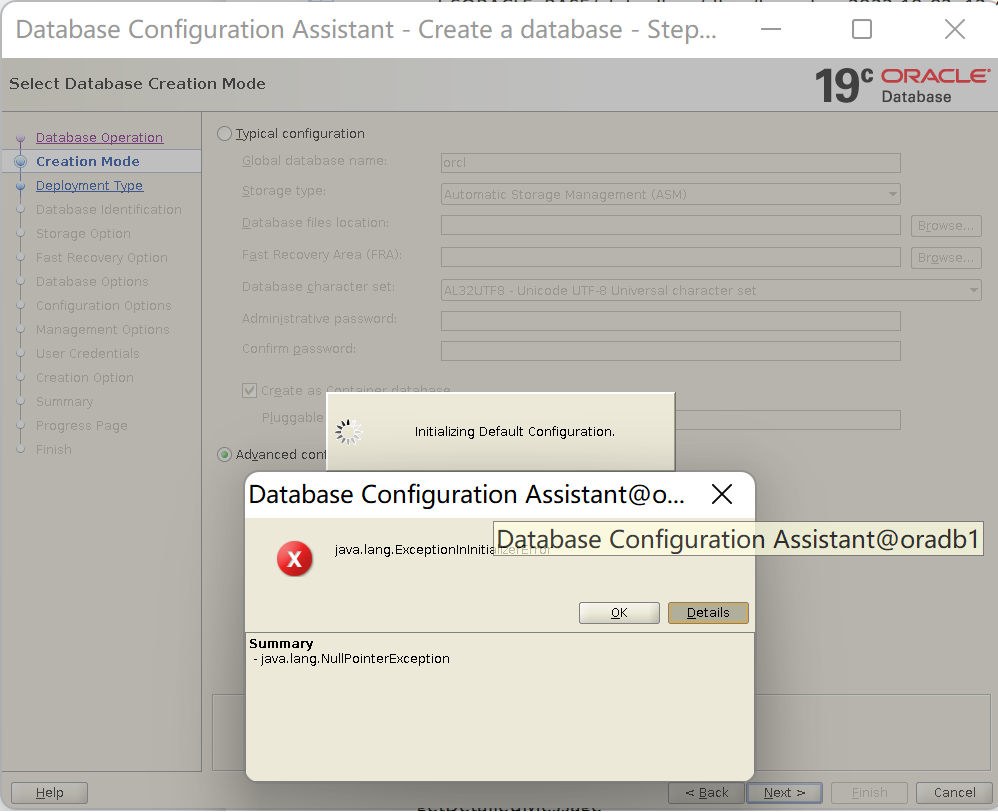Open Database Operation step link
998x812 pixels.
pyautogui.click(x=99, y=137)
